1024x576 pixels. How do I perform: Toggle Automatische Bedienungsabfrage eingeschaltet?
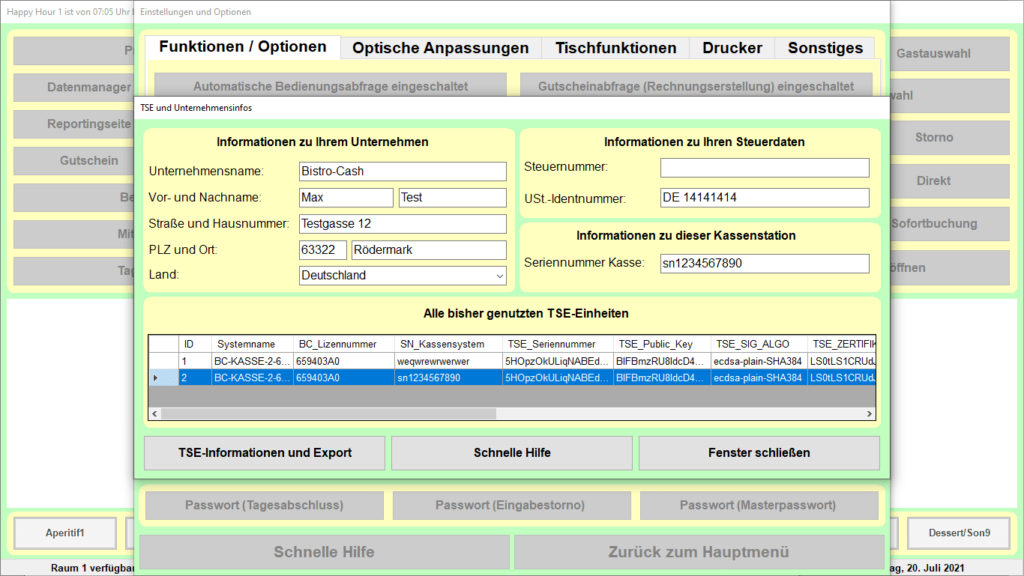pos(330,86)
